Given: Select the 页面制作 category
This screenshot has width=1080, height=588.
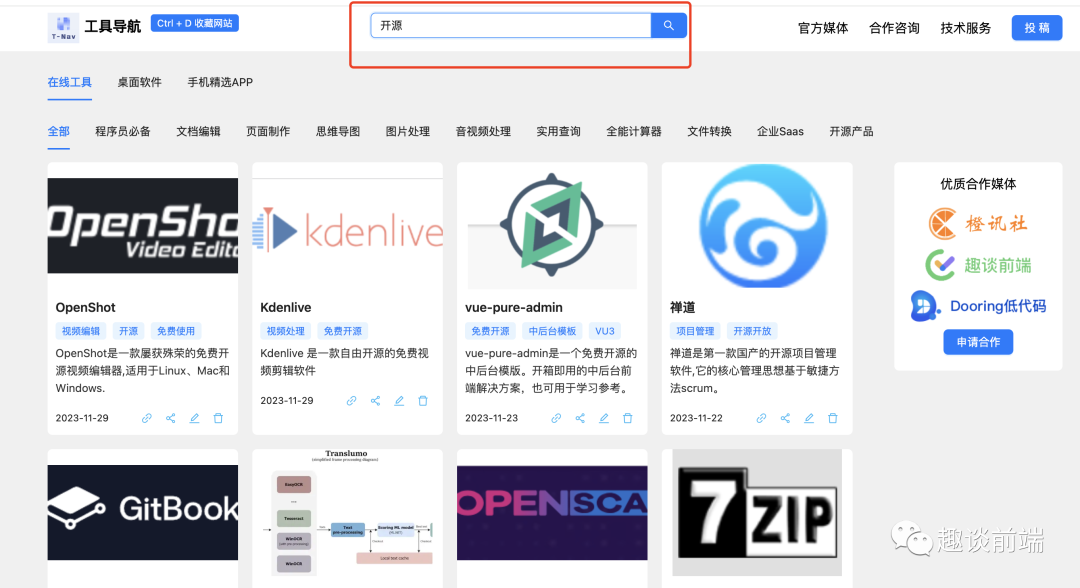Looking at the screenshot, I should coord(268,131).
